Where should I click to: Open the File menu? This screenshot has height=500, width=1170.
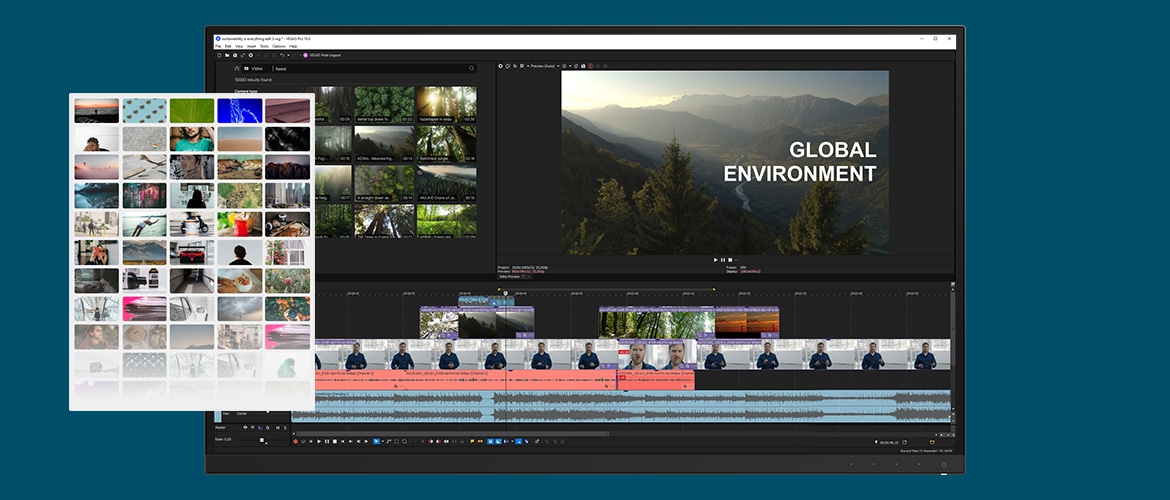pyautogui.click(x=218, y=46)
